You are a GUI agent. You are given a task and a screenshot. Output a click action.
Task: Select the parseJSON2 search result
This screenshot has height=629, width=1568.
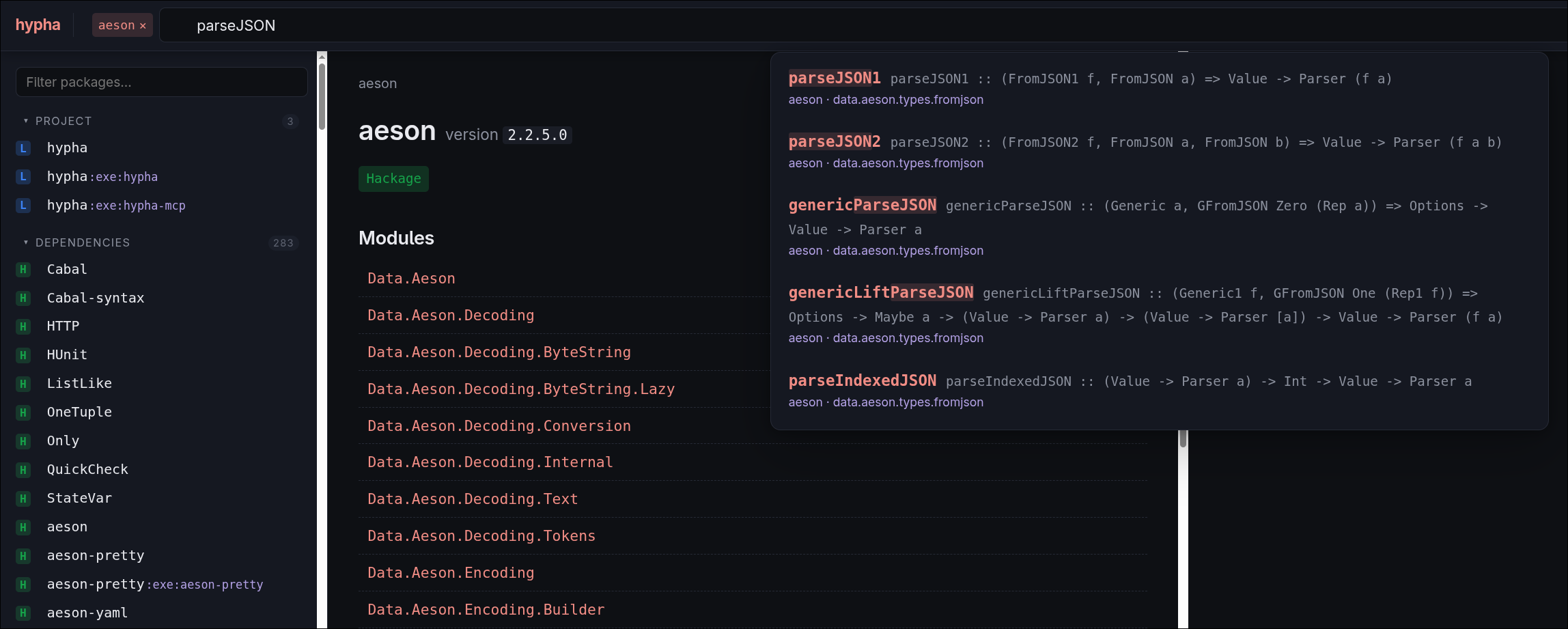(1159, 152)
